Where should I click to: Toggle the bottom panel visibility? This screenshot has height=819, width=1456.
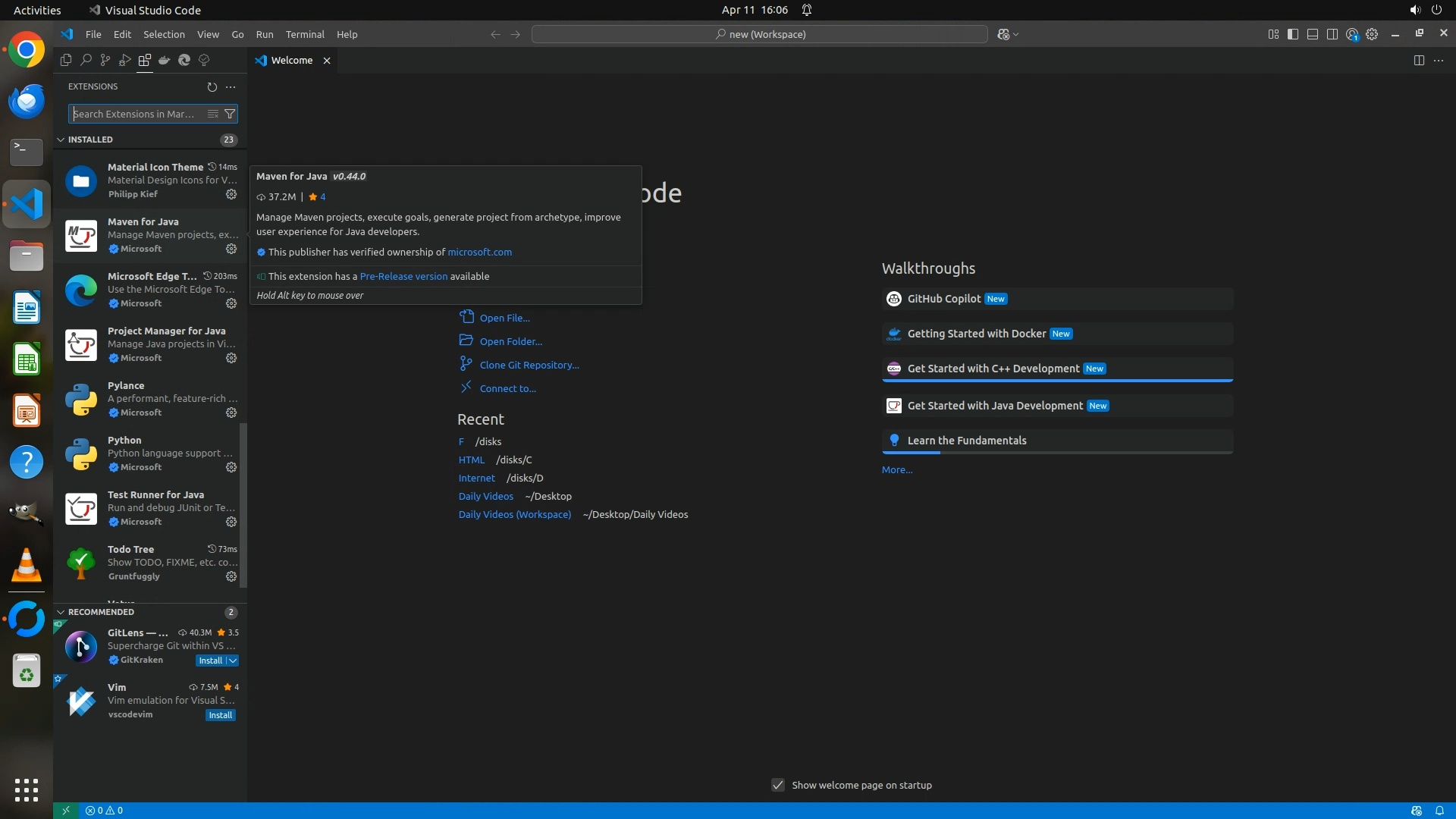point(1313,34)
